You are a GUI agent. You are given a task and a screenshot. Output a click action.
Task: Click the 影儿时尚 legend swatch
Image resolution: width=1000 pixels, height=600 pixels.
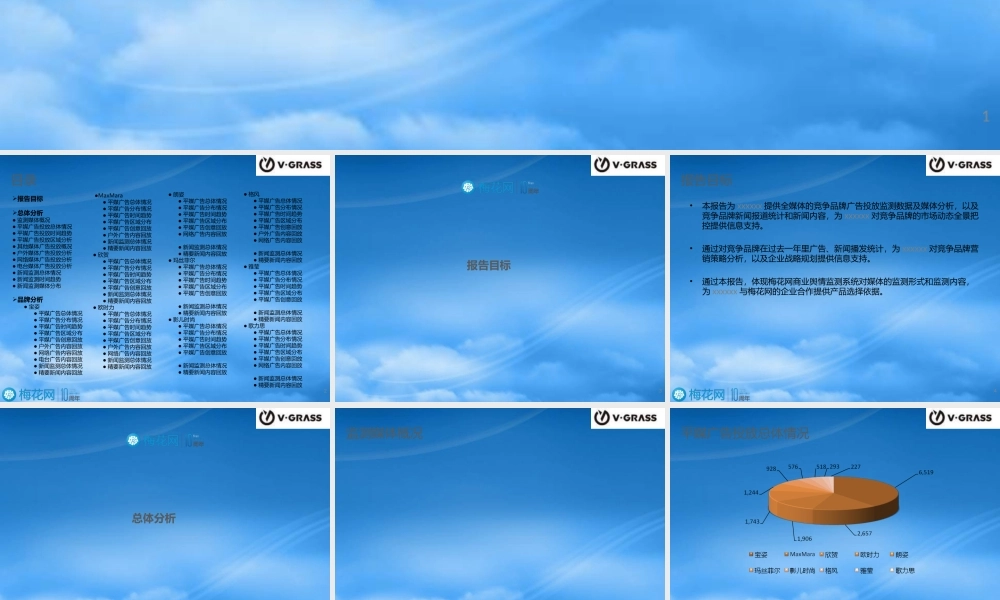click(786, 570)
